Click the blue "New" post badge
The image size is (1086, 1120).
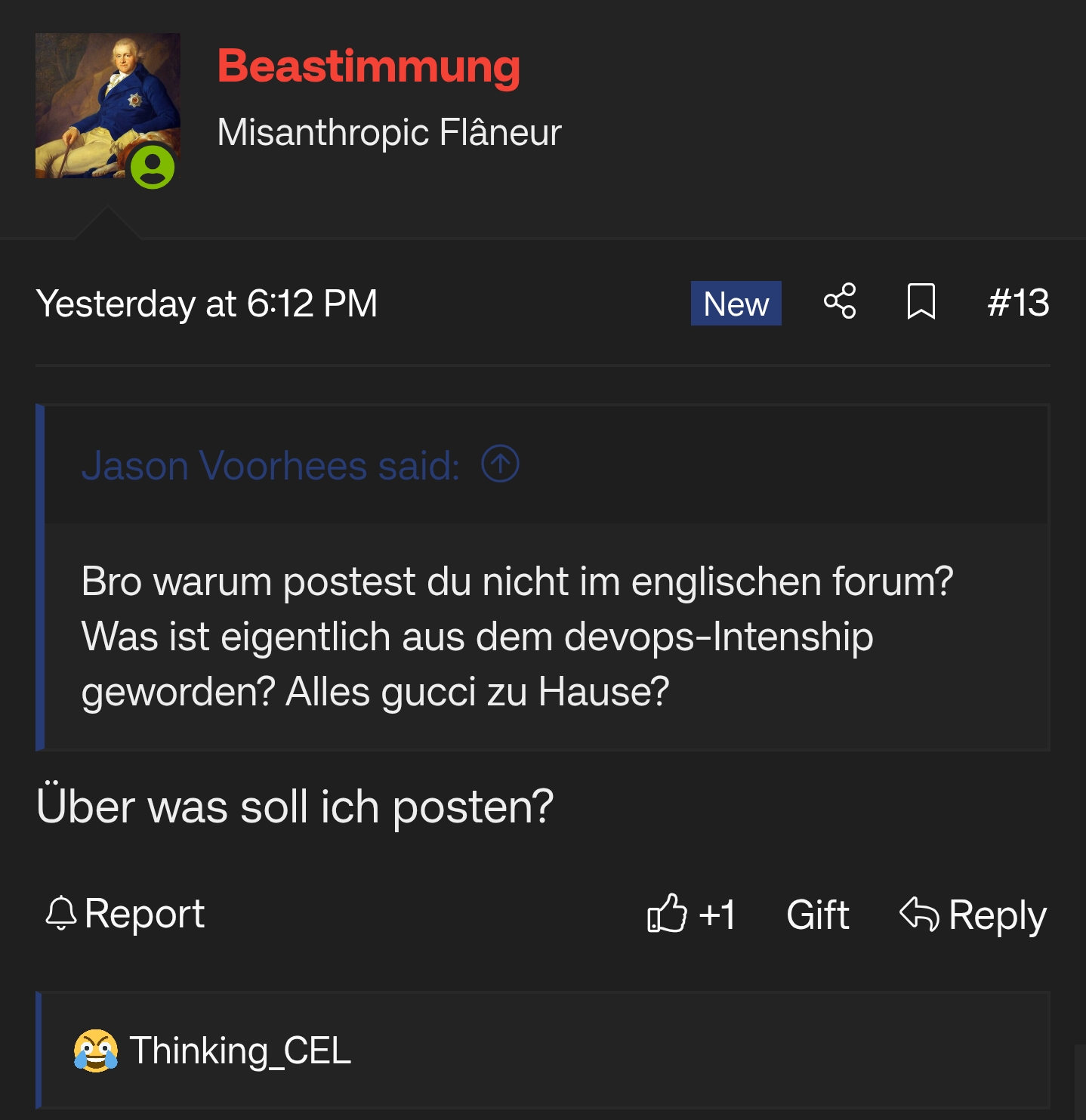[736, 304]
